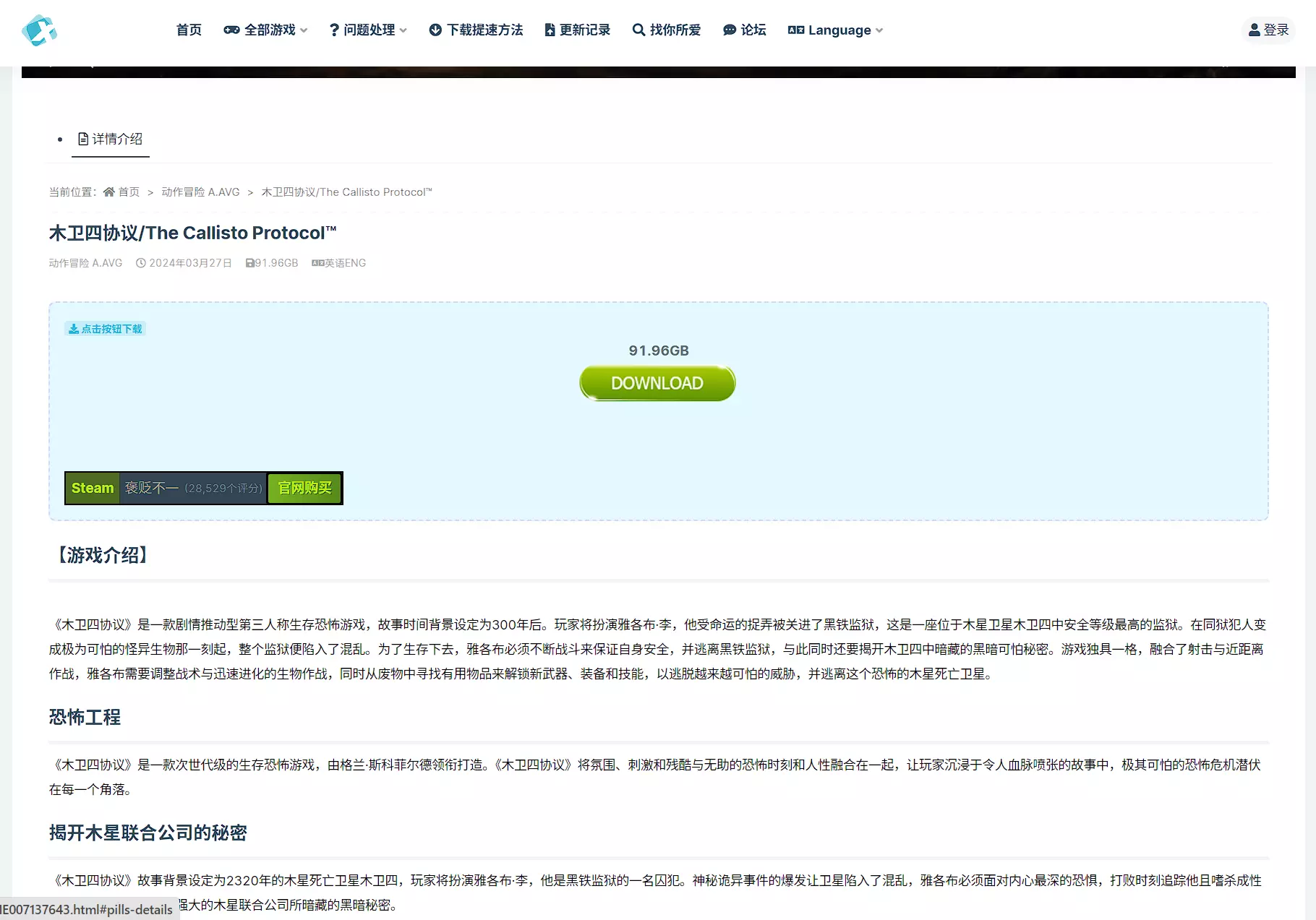This screenshot has width=1316, height=920.
Task: Expand the 全部游戏 dropdown chevron
Action: [x=304, y=30]
